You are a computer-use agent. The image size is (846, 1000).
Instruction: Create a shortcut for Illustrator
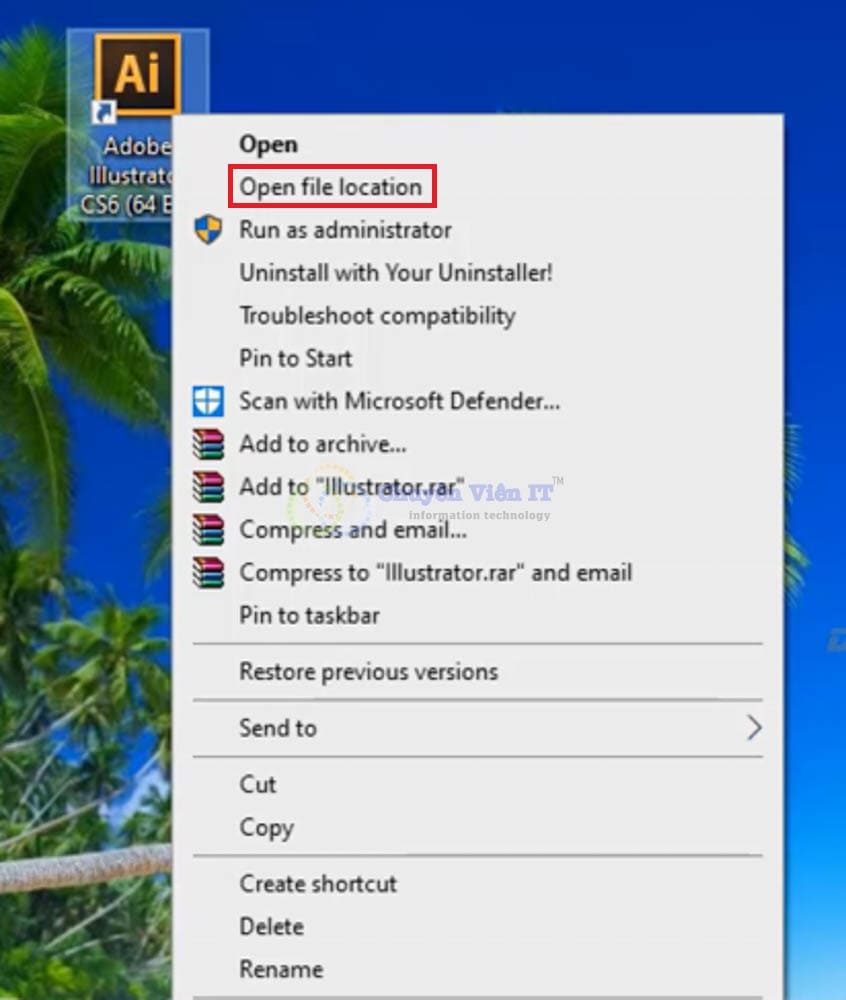pyautogui.click(x=317, y=884)
